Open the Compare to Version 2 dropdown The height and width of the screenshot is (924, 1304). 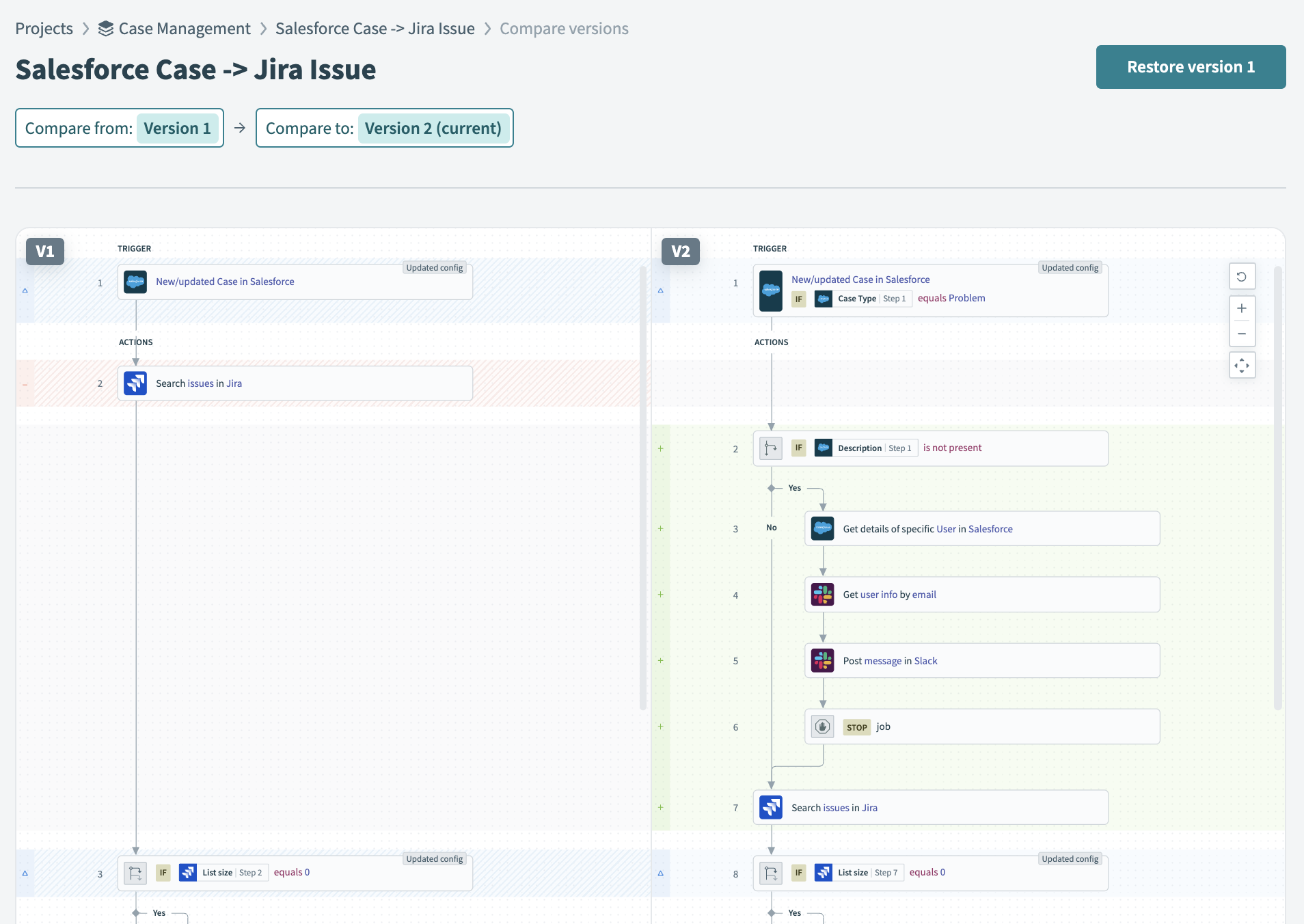pos(433,128)
